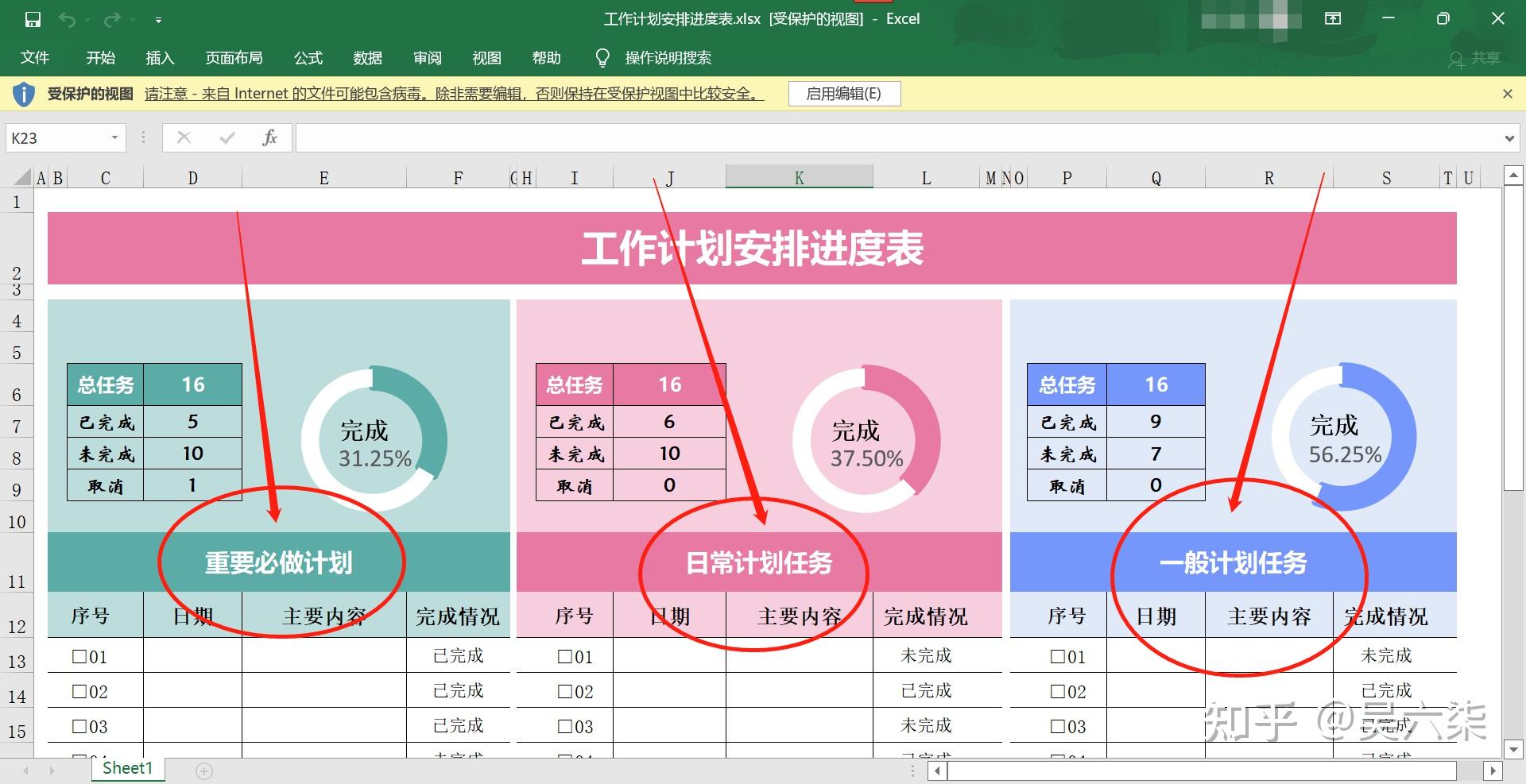Tick checkbox 01 in the green plan list
This screenshot has width=1526, height=784.
coord(79,656)
